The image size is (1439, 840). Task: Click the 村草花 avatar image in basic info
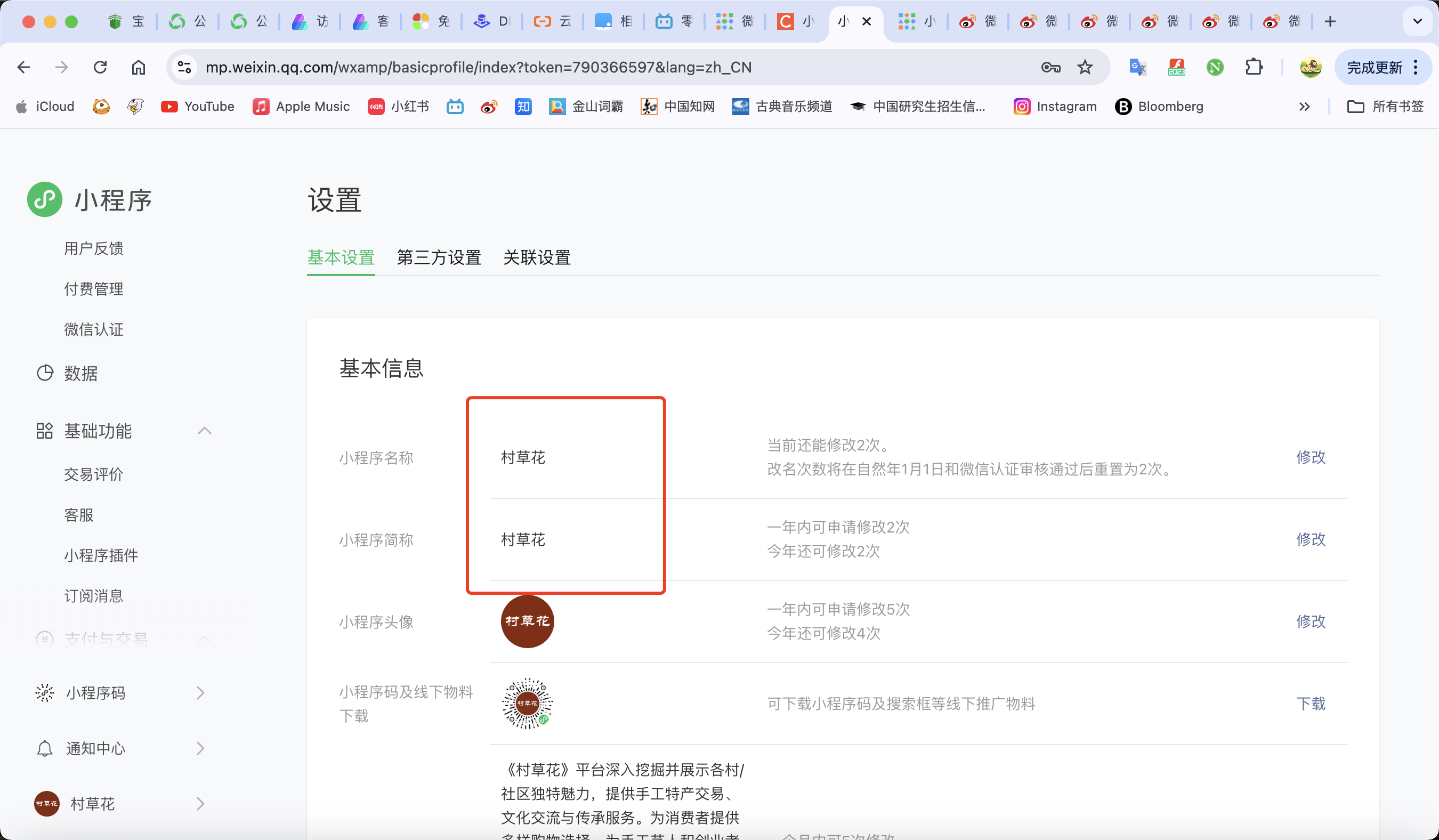pyautogui.click(x=527, y=621)
